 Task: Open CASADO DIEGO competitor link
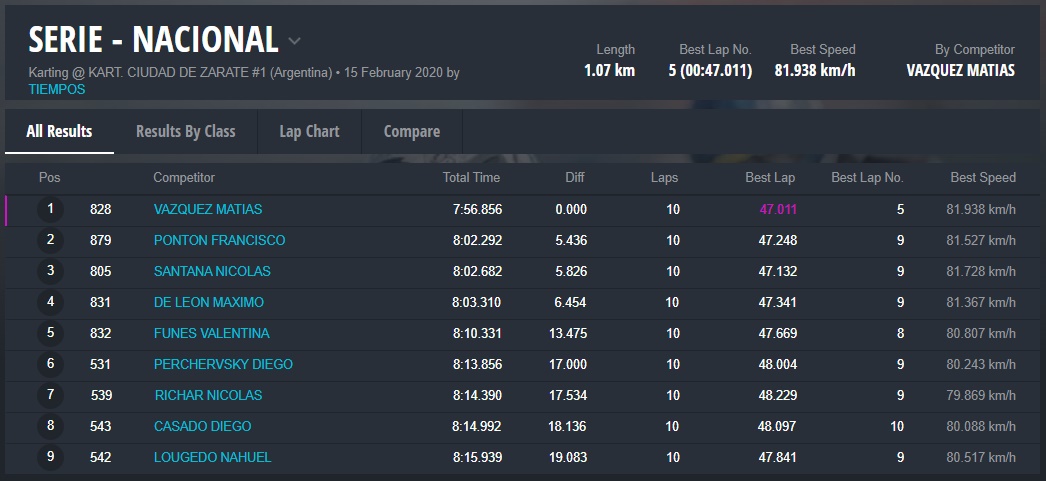pyautogui.click(x=202, y=426)
